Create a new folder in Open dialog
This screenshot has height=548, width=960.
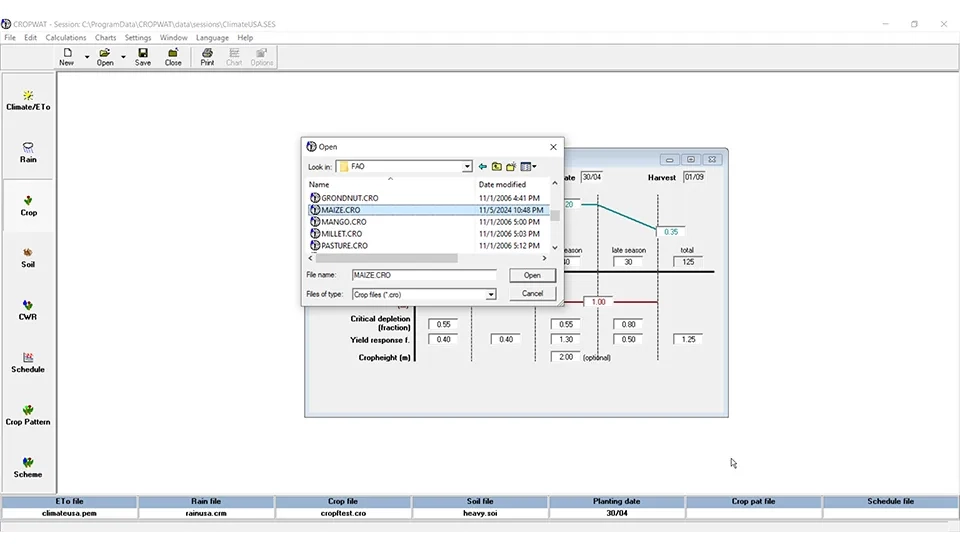pos(511,167)
